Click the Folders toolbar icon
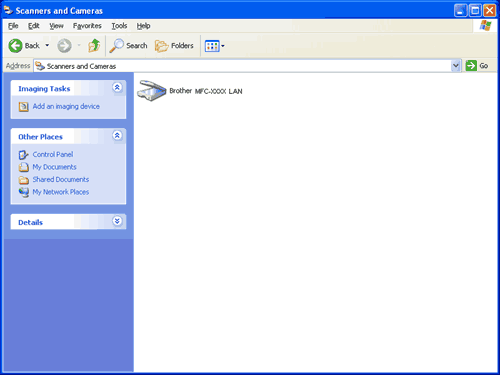The width and height of the screenshot is (500, 375). pos(162,46)
